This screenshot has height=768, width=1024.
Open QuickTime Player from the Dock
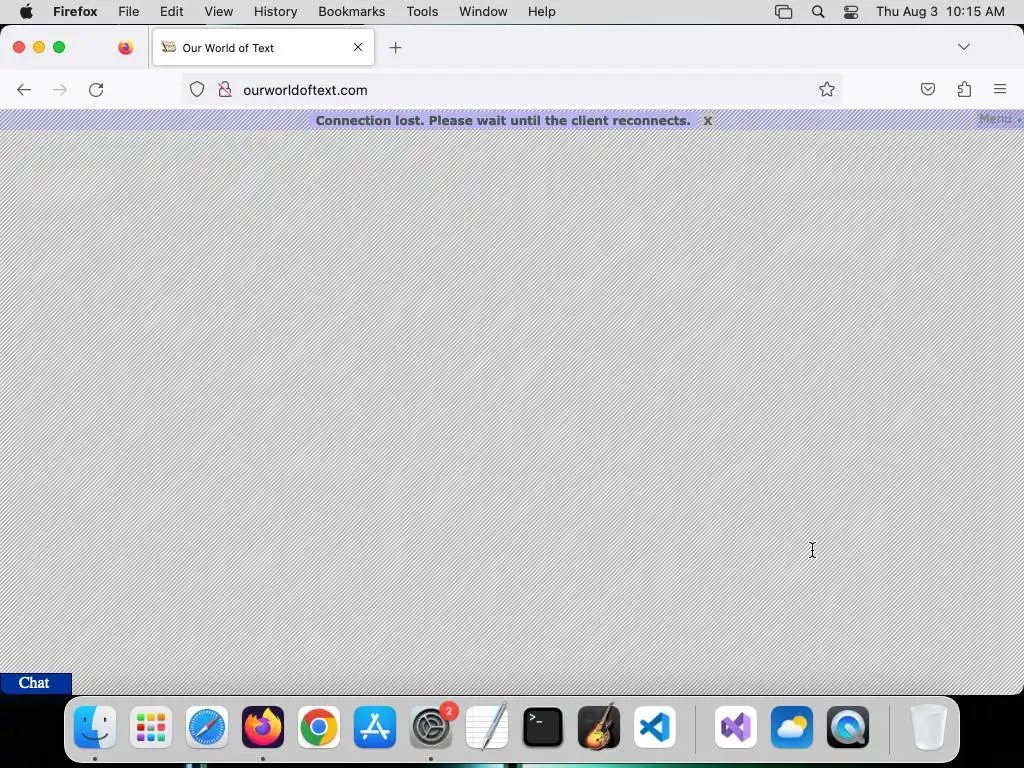coord(848,727)
